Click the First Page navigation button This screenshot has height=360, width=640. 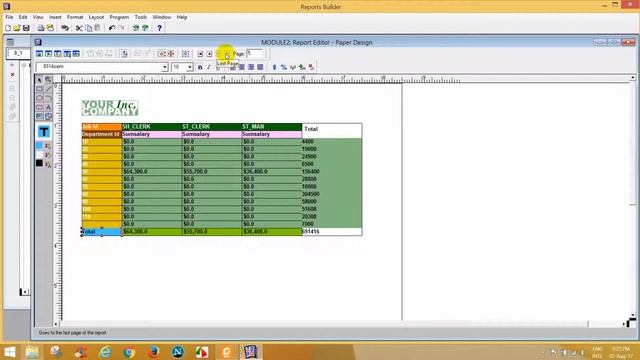pyautogui.click(x=200, y=54)
